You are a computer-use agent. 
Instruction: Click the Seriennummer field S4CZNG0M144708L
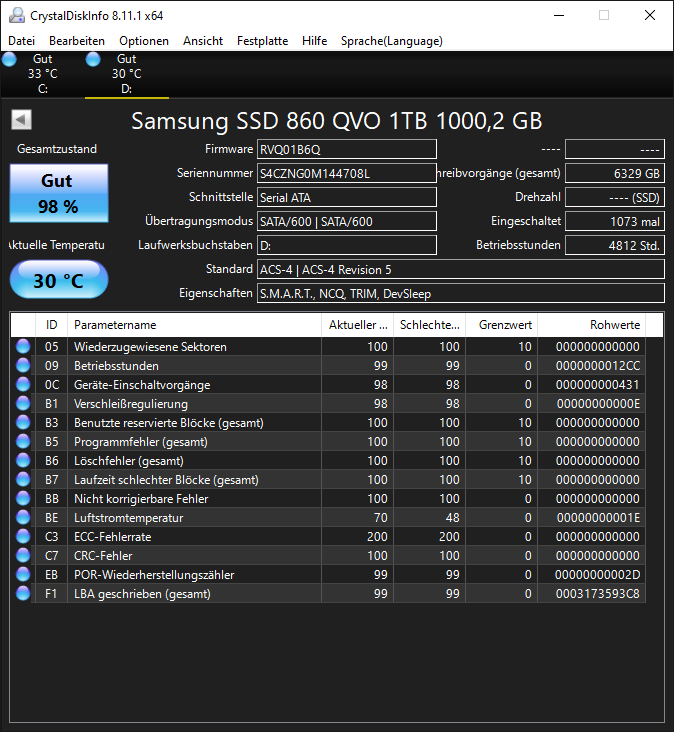tap(347, 173)
